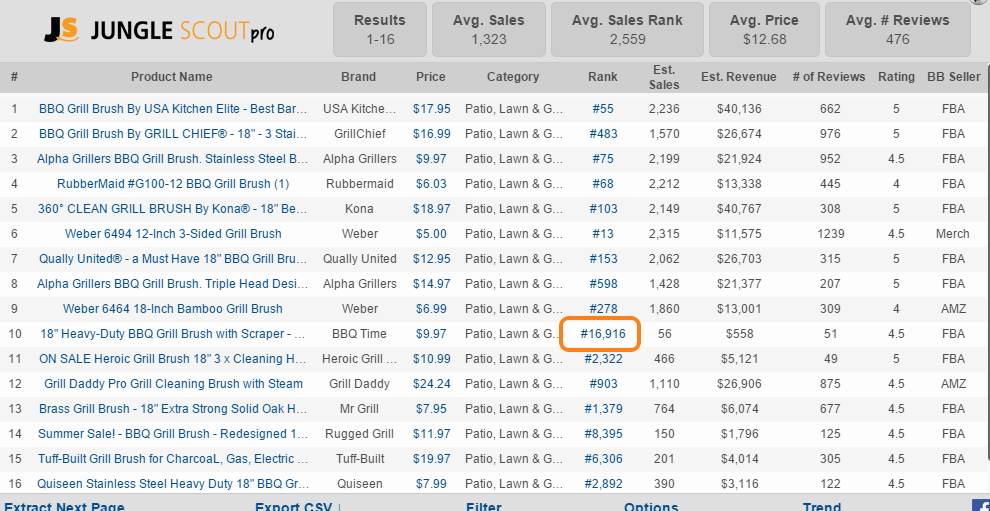
Task: Sort by Est. Revenue column header
Action: 739,77
